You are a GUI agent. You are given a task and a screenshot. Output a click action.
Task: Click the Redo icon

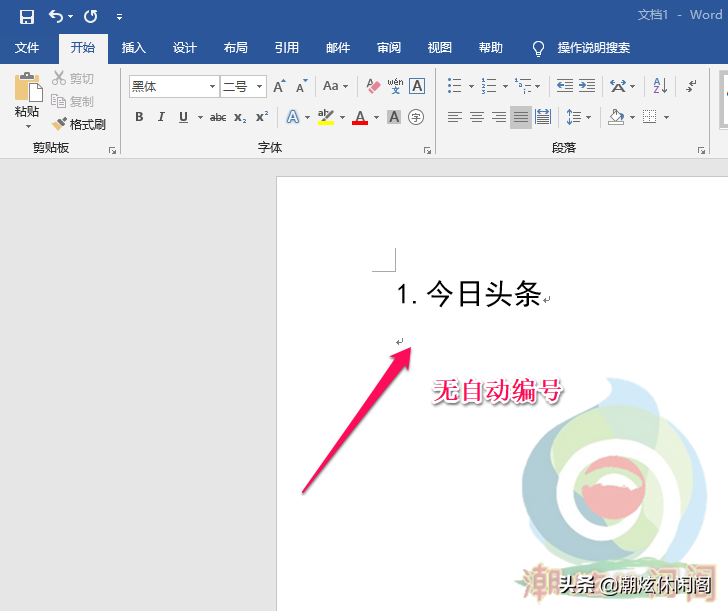point(91,17)
